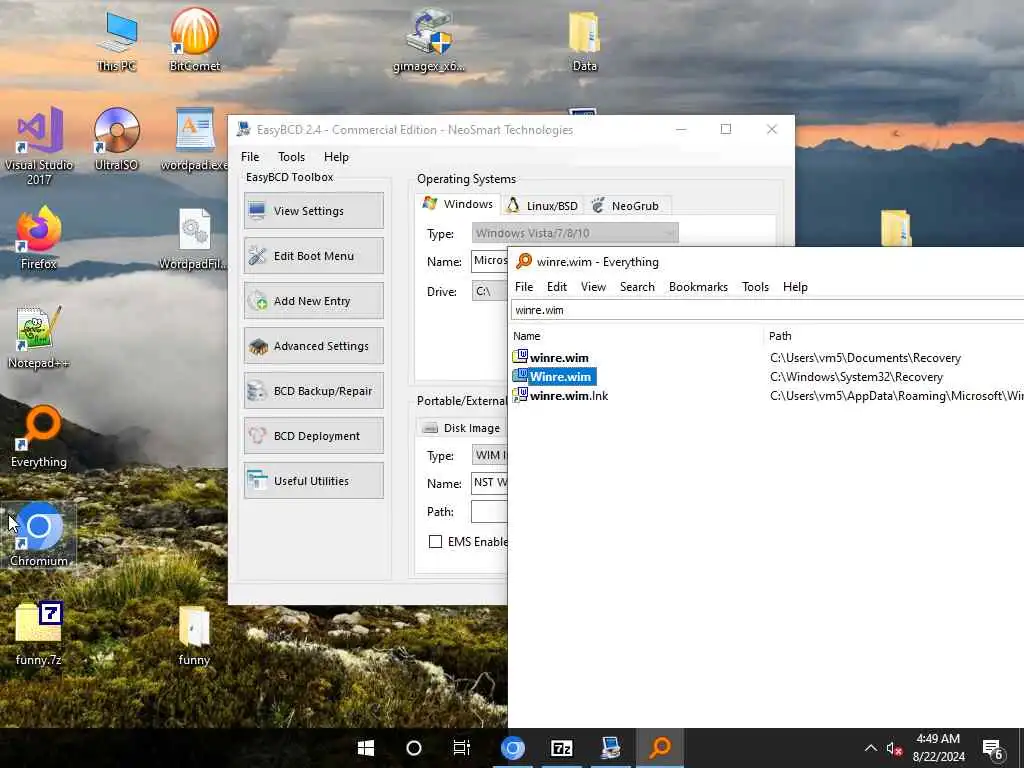Launch Chromium from the desktop
The width and height of the screenshot is (1024, 768).
pyautogui.click(x=39, y=535)
